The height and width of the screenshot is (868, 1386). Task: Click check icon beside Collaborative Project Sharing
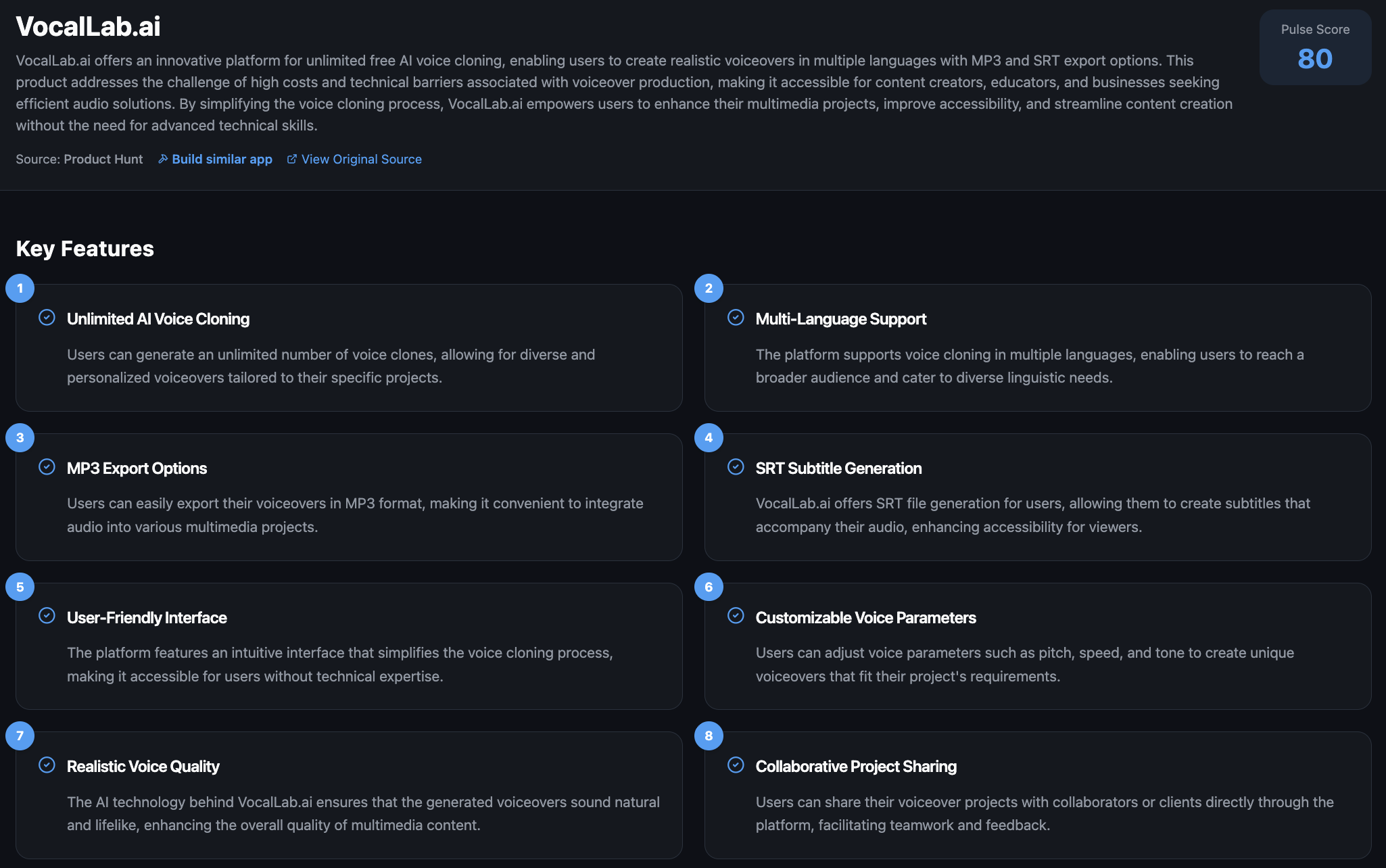(x=736, y=765)
